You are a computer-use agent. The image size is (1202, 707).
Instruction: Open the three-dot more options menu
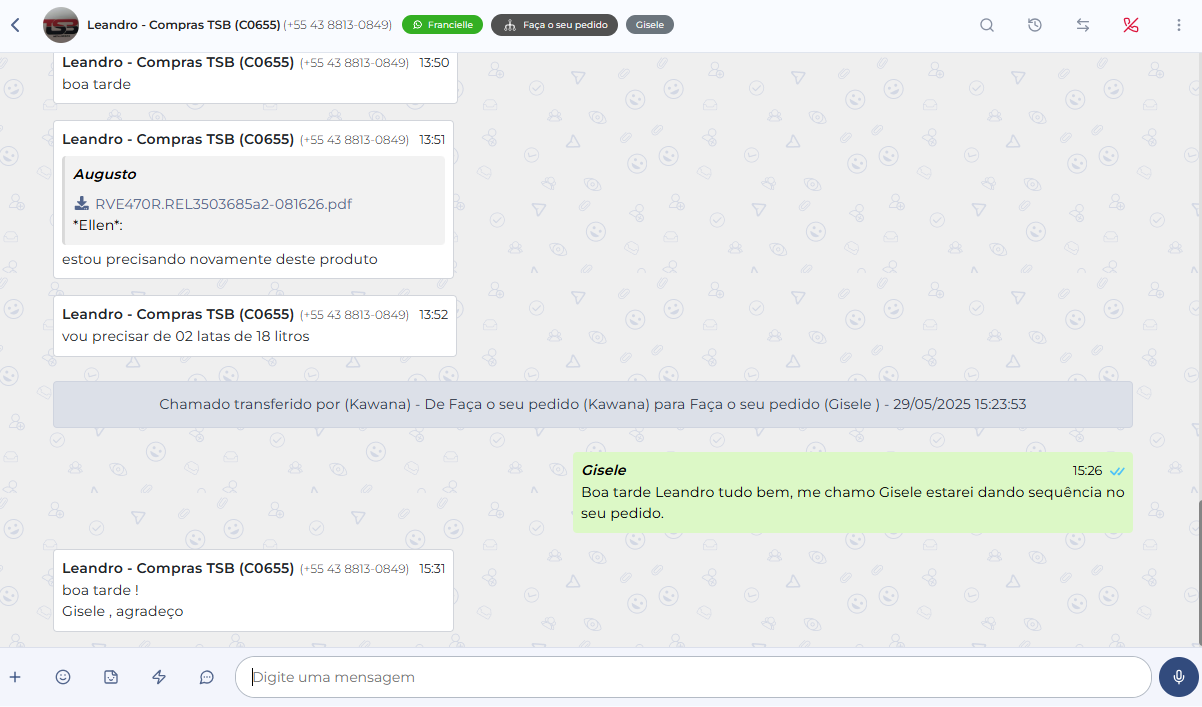(1179, 25)
